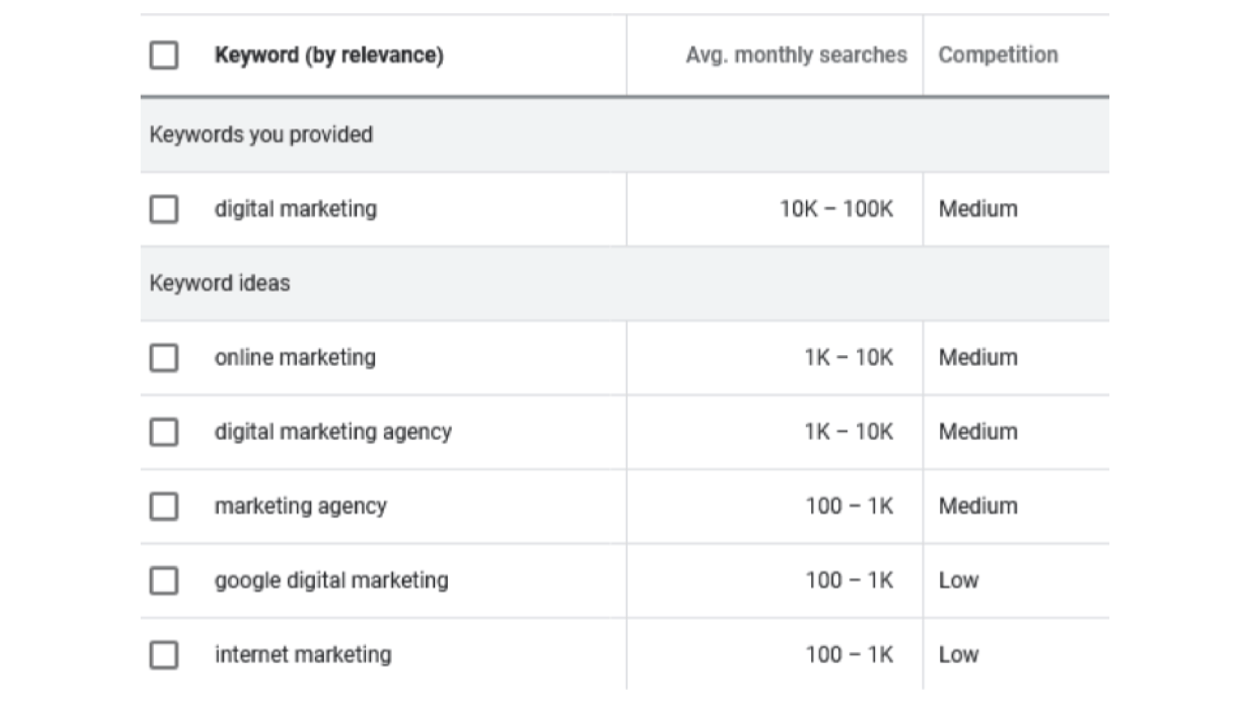Open the online marketing keyword
This screenshot has height=703, width=1250.
(295, 358)
